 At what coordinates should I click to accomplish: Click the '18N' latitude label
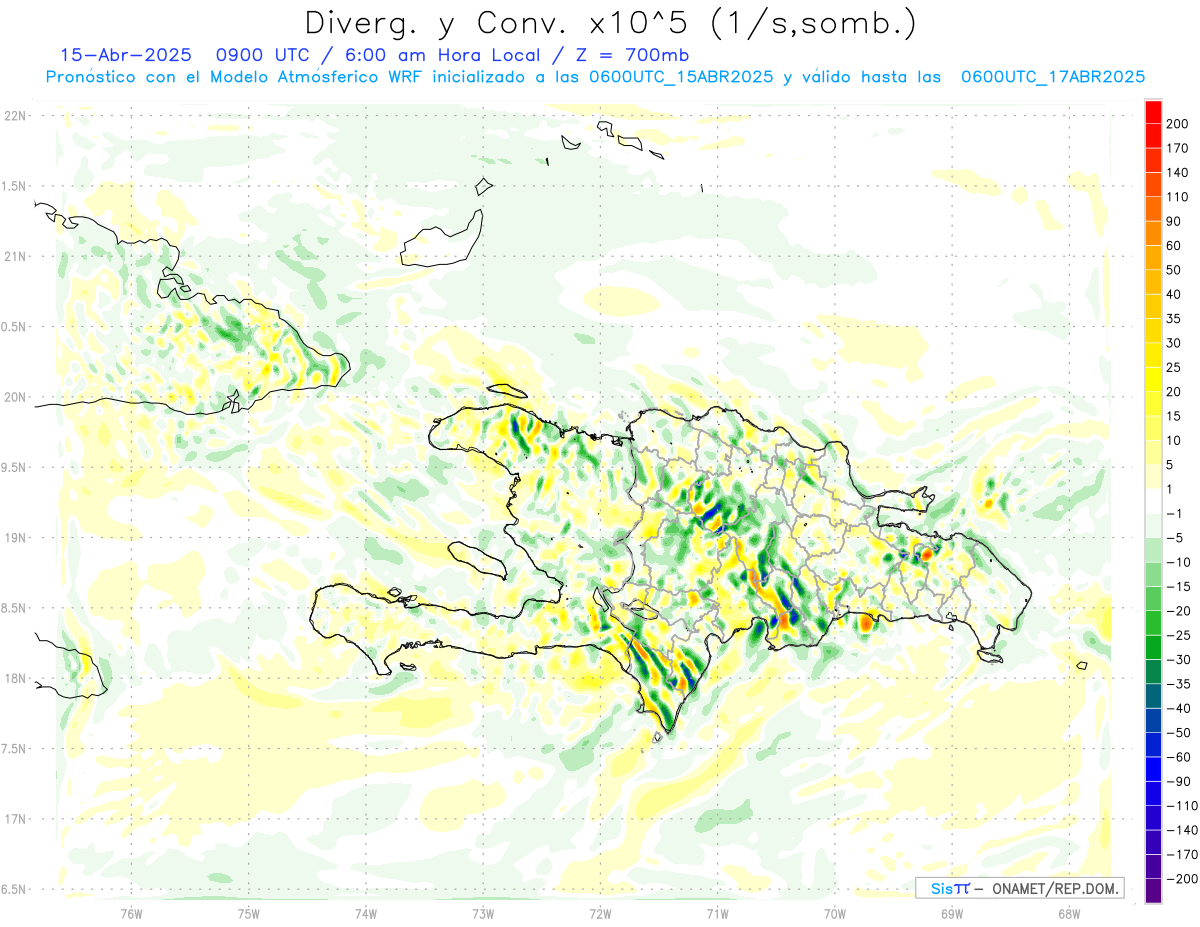coord(15,678)
